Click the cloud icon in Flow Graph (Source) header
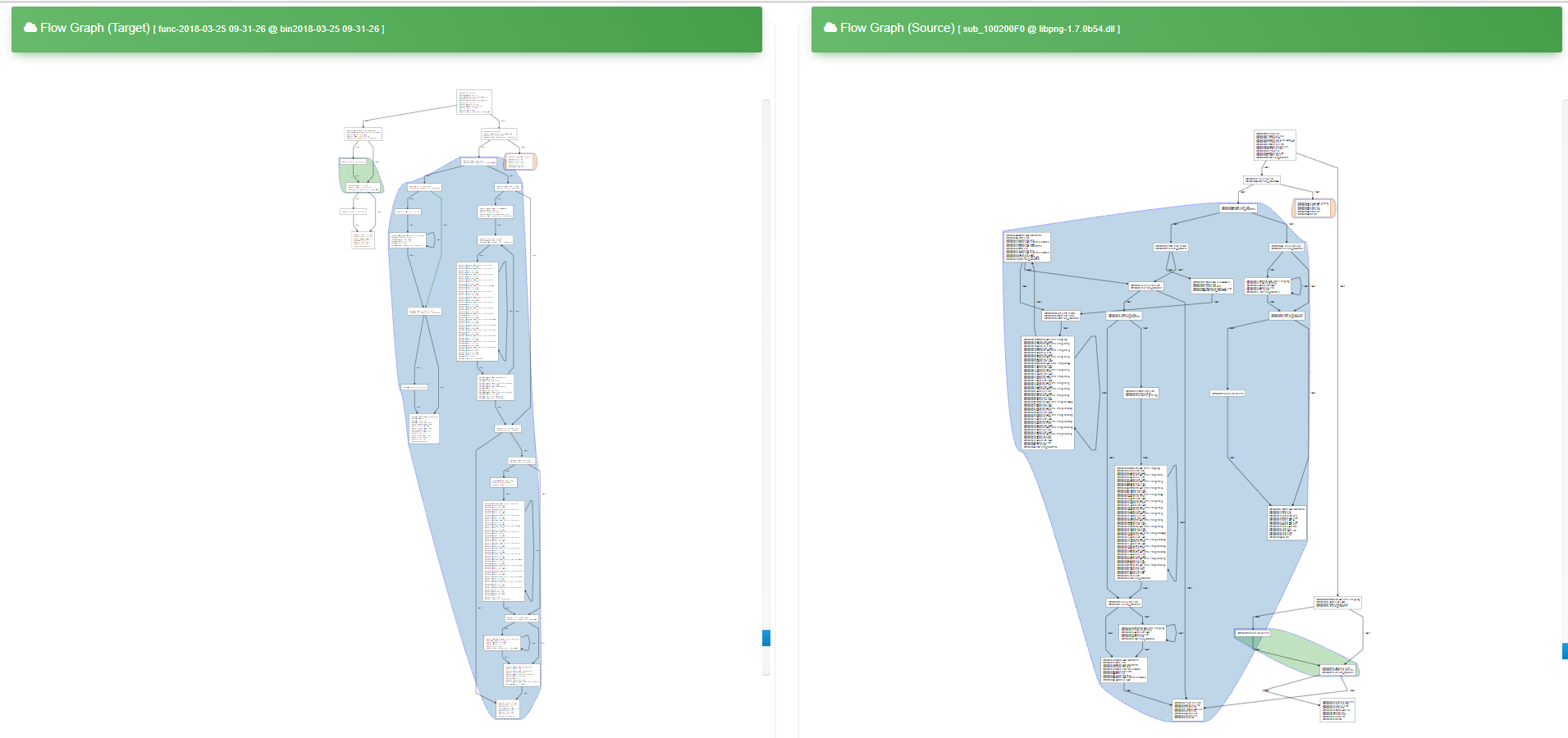Image resolution: width=1568 pixels, height=738 pixels. (x=830, y=28)
